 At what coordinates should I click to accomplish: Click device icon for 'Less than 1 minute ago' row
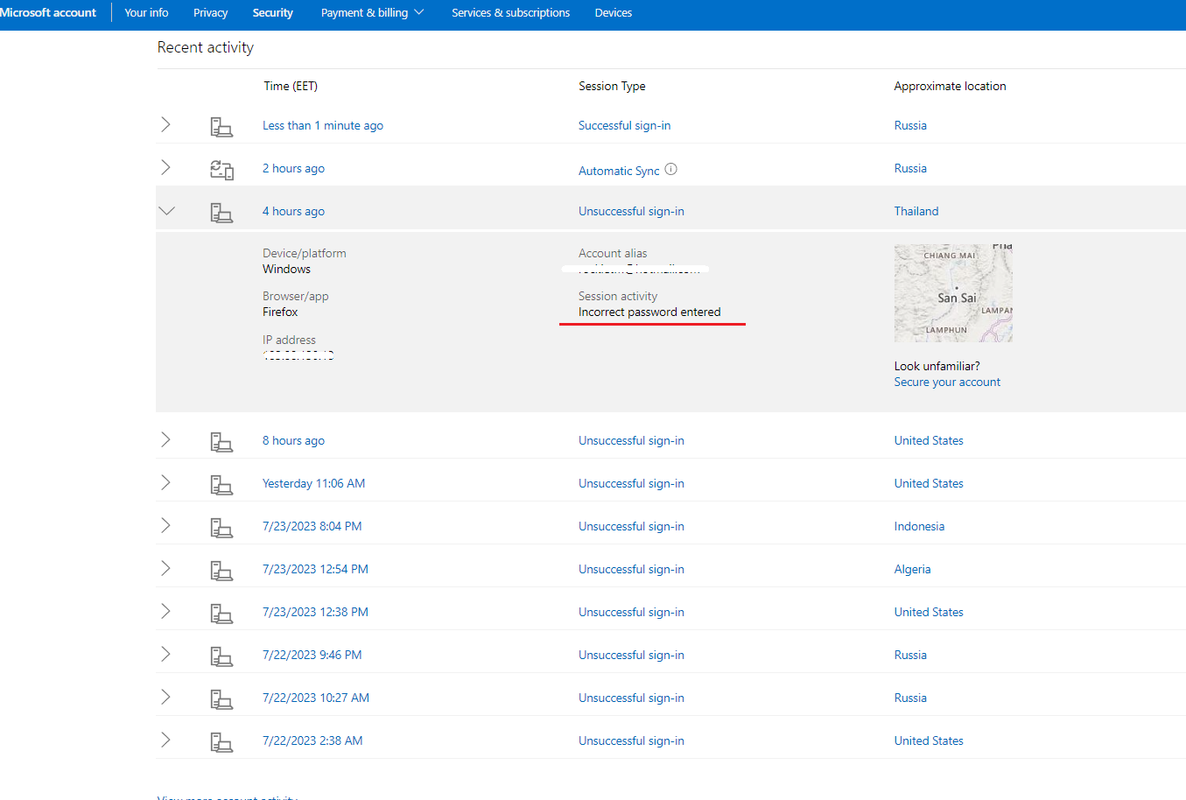click(221, 126)
